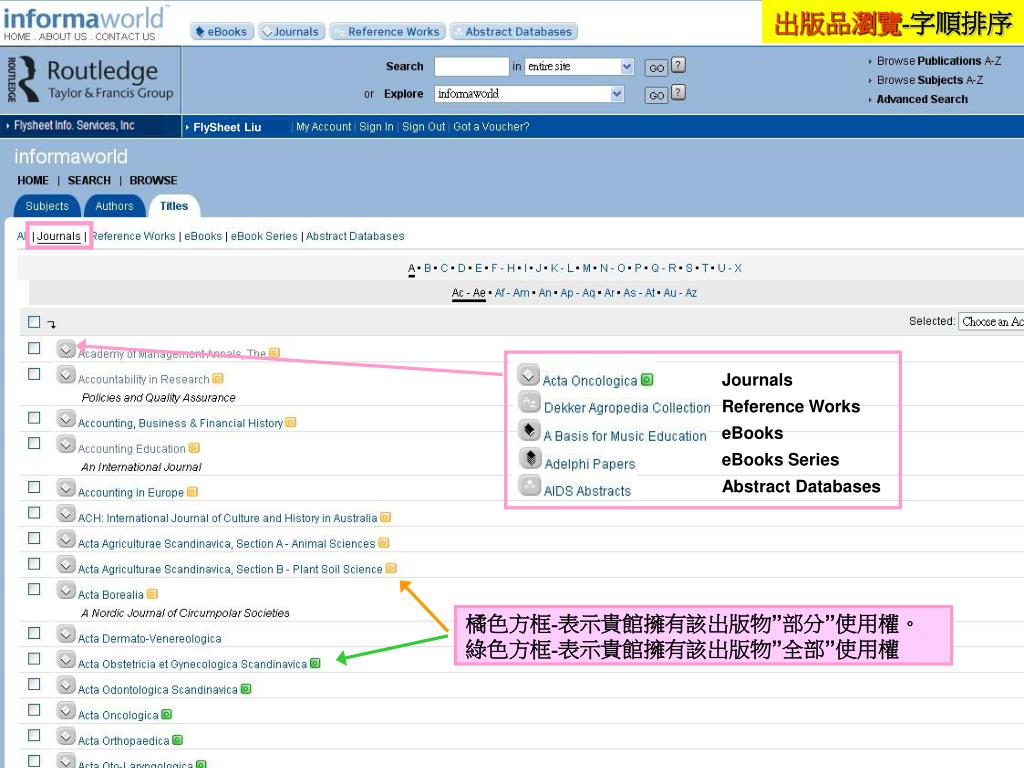Check the box for Accounting, Business & Financial History
This screenshot has height=768, width=1024.
pyautogui.click(x=34, y=417)
